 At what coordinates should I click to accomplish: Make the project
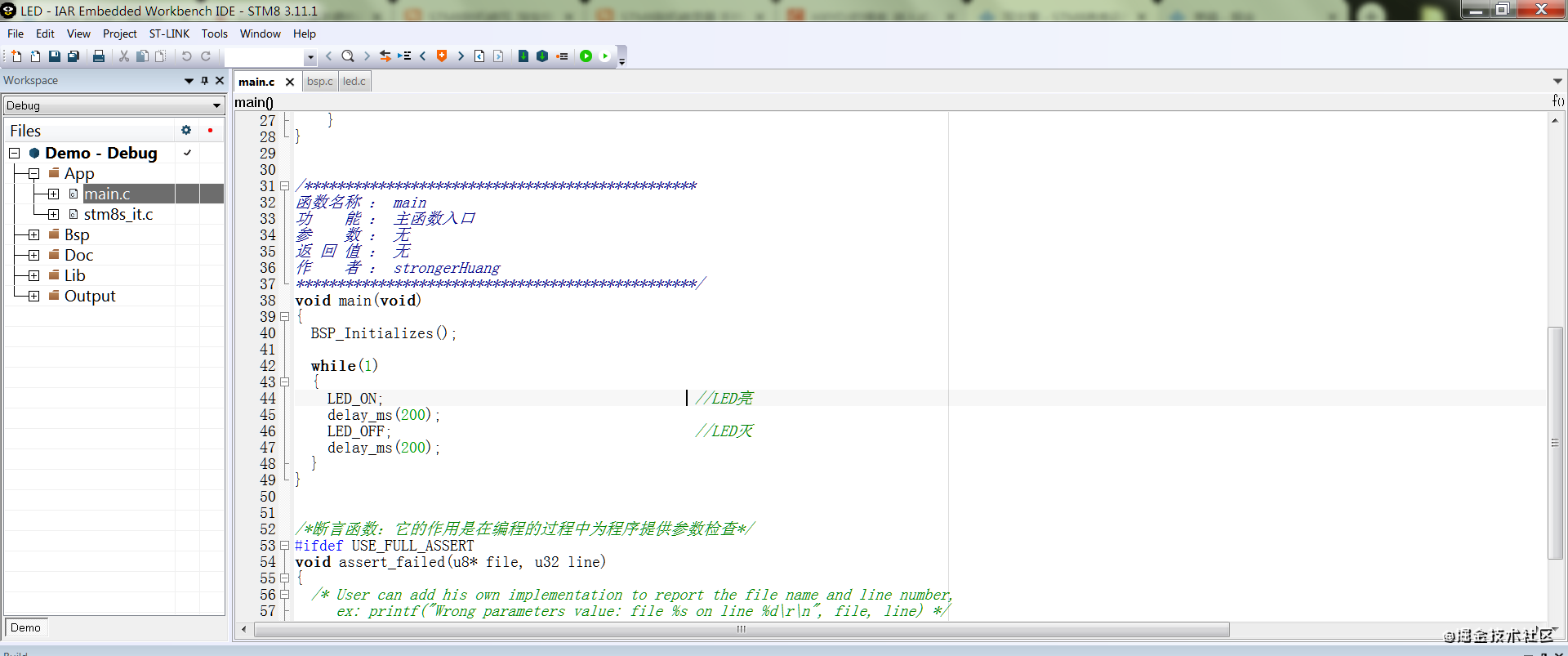pyautogui.click(x=542, y=56)
